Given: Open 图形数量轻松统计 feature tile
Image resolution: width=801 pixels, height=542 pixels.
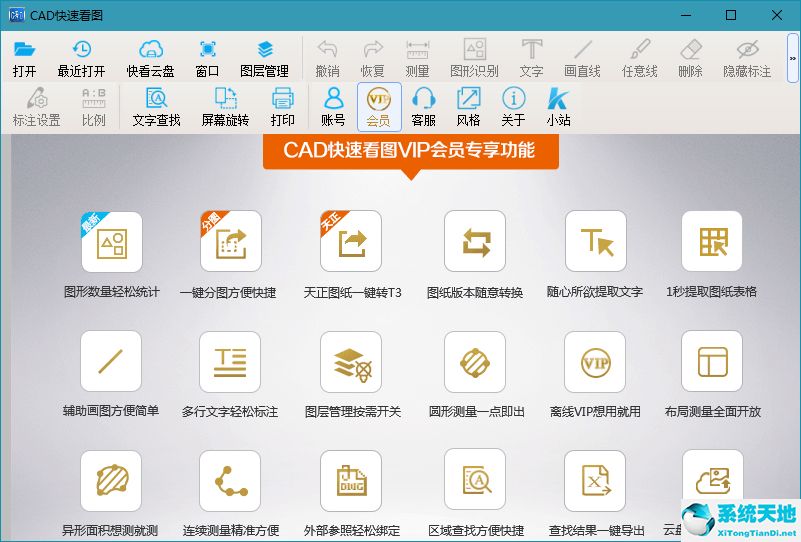Looking at the screenshot, I should tap(111, 241).
